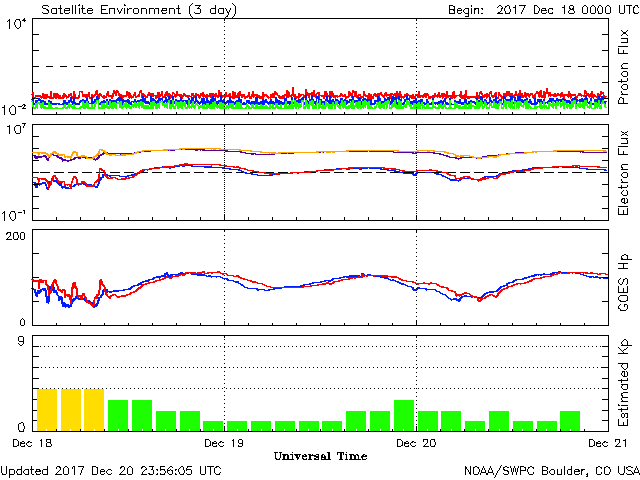640x480 pixels.
Task: Click the 'Estimated Kp' axis label
Action: click(623, 383)
